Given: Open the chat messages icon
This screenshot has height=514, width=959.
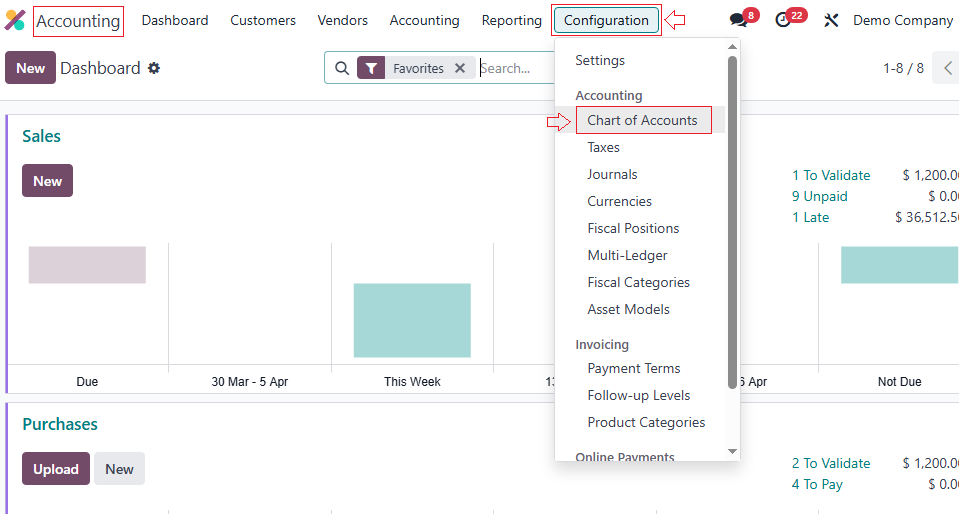Looking at the screenshot, I should tap(738, 20).
